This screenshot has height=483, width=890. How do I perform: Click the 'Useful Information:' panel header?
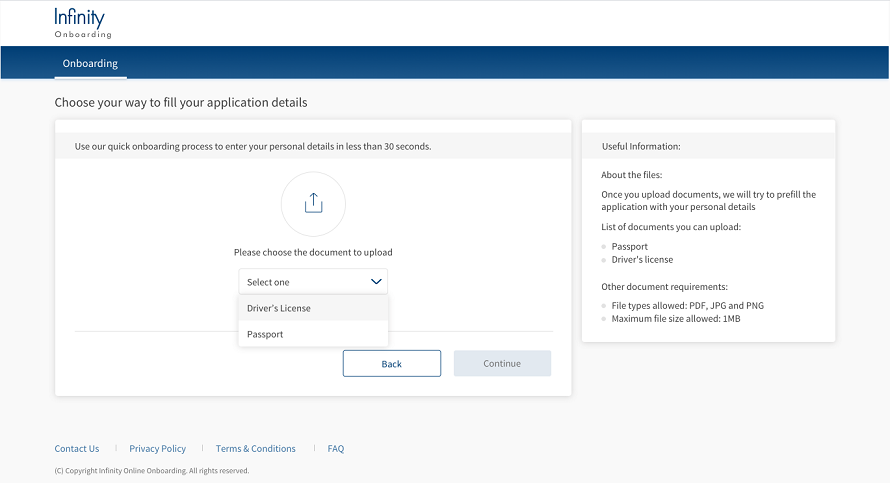tap(641, 146)
